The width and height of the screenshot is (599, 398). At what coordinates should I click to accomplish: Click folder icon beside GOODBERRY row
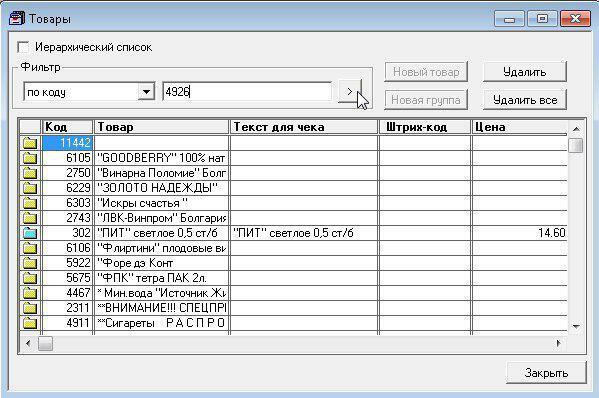coord(30,158)
